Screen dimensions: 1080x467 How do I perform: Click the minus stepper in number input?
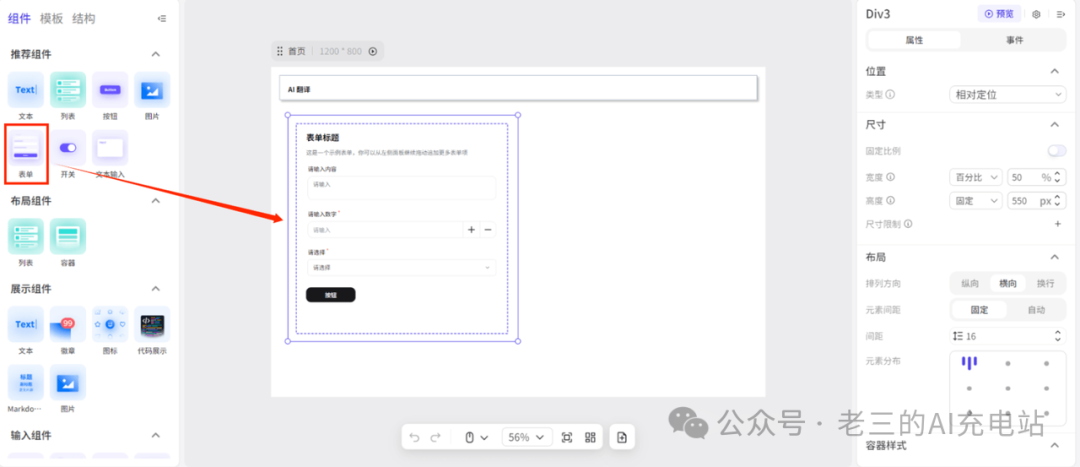point(488,230)
